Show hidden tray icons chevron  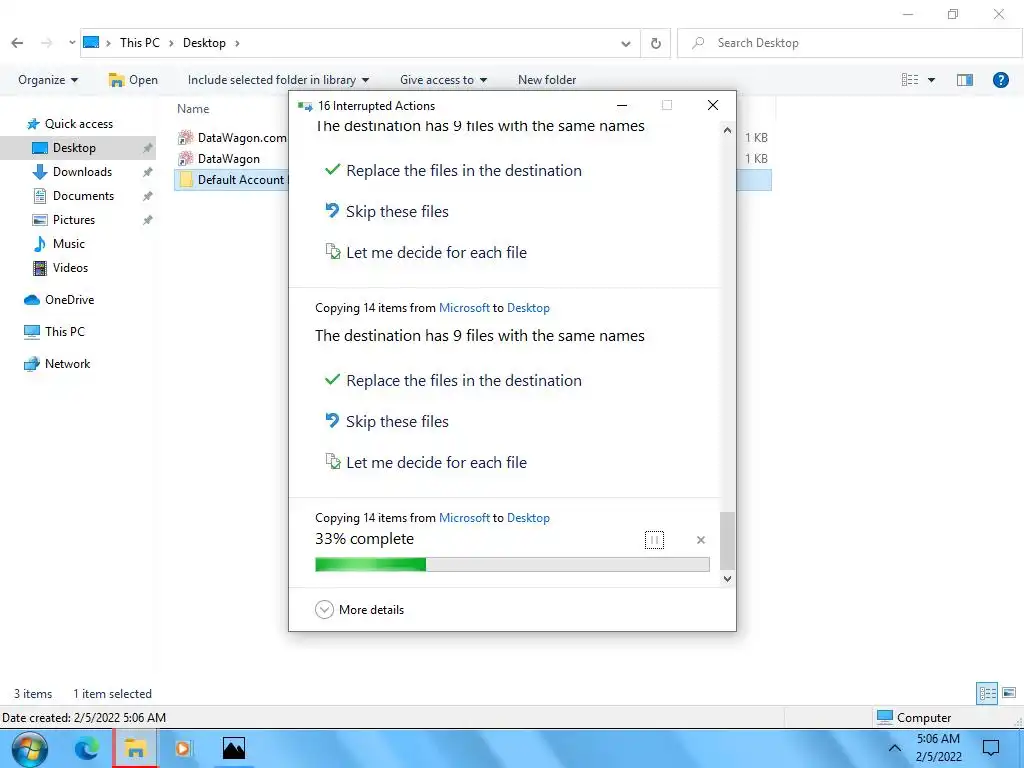[x=895, y=748]
